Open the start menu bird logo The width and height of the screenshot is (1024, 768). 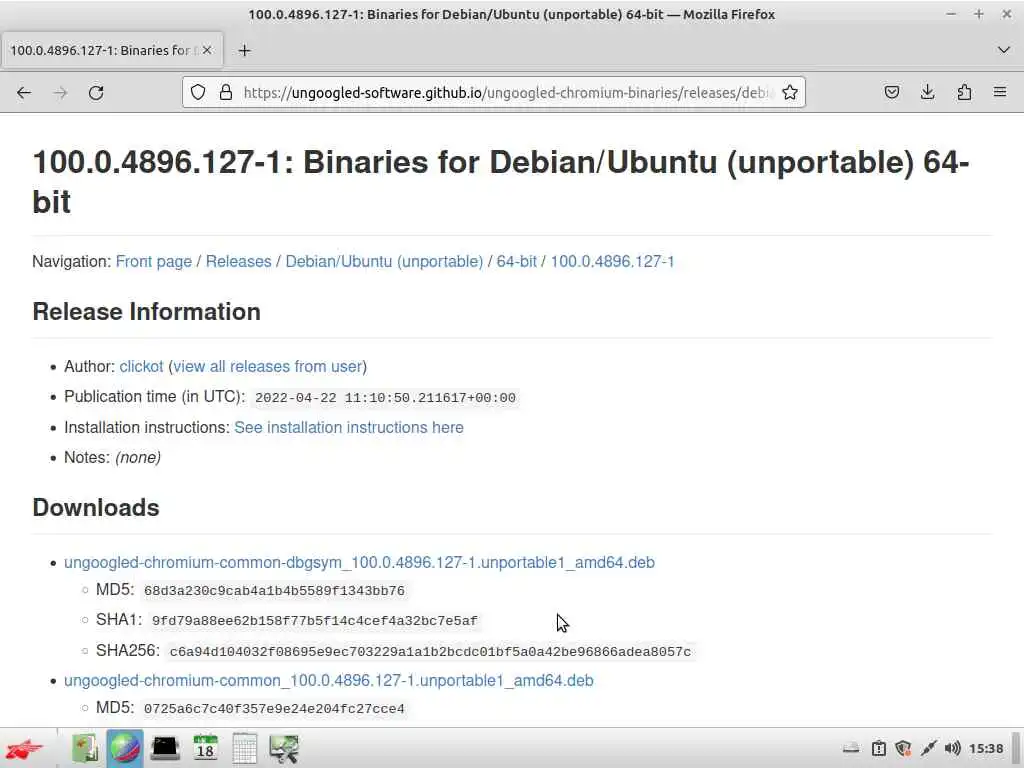coord(24,748)
